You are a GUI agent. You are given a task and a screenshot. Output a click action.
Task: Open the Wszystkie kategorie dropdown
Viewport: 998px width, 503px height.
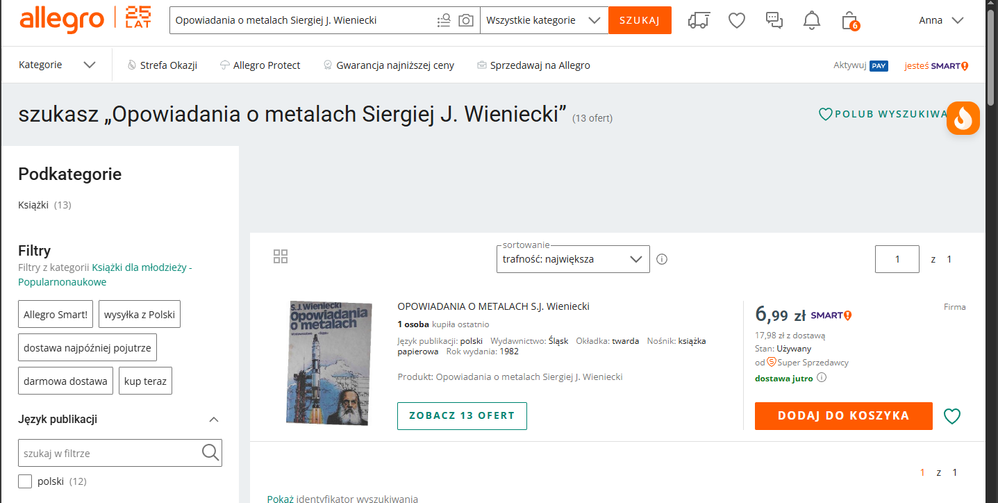coord(544,20)
